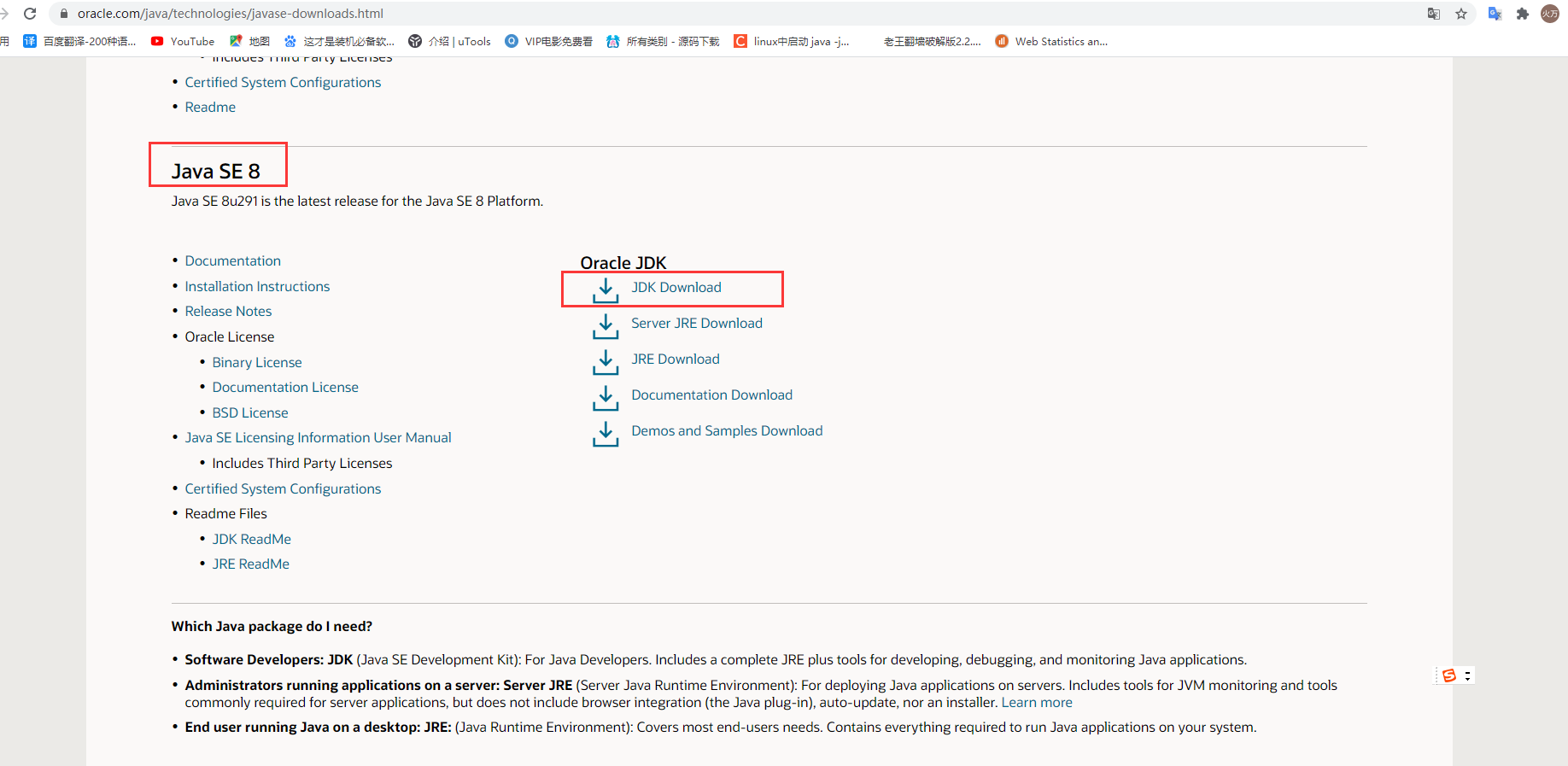The height and width of the screenshot is (766, 1568).
Task: Open the BSD License link
Action: tap(250, 412)
